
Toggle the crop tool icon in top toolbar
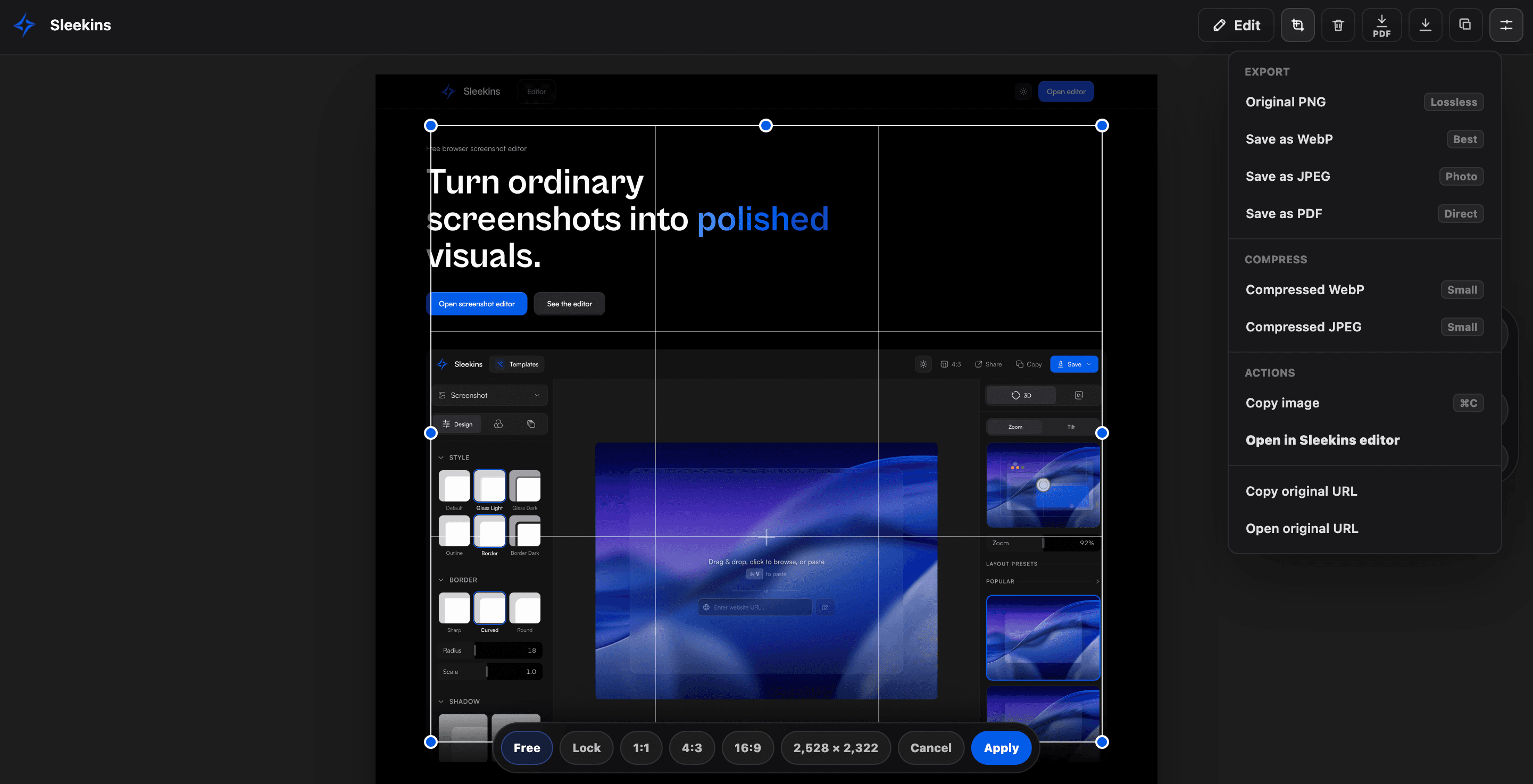[1297, 25]
